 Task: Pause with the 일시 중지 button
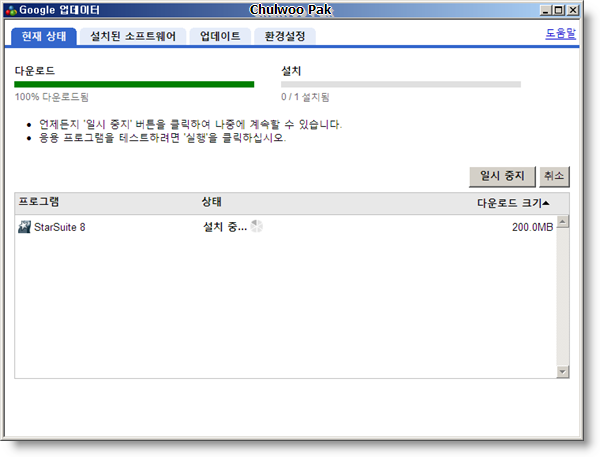click(x=502, y=176)
